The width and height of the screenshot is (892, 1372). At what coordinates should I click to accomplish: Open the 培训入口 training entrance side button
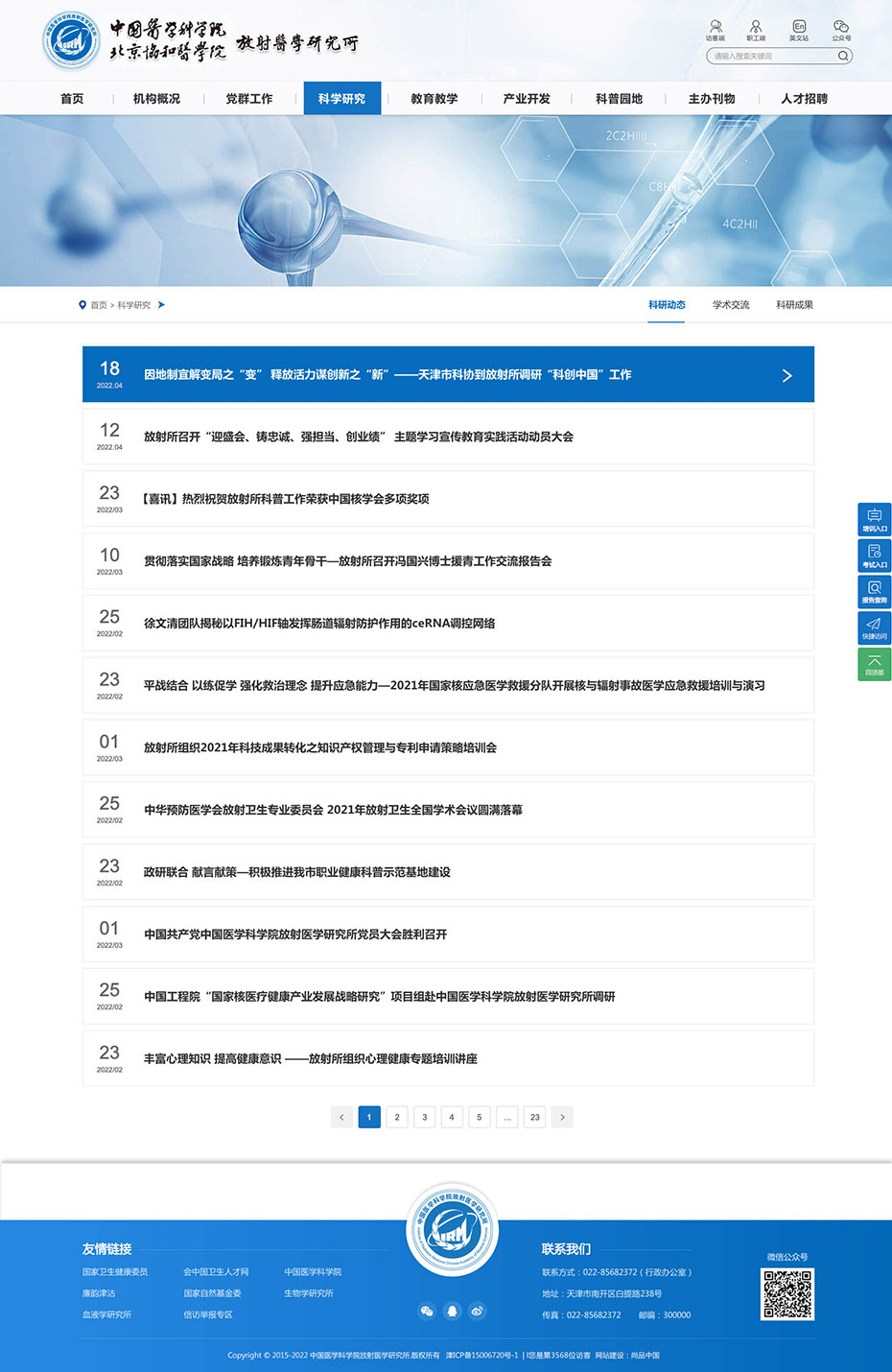(x=874, y=519)
